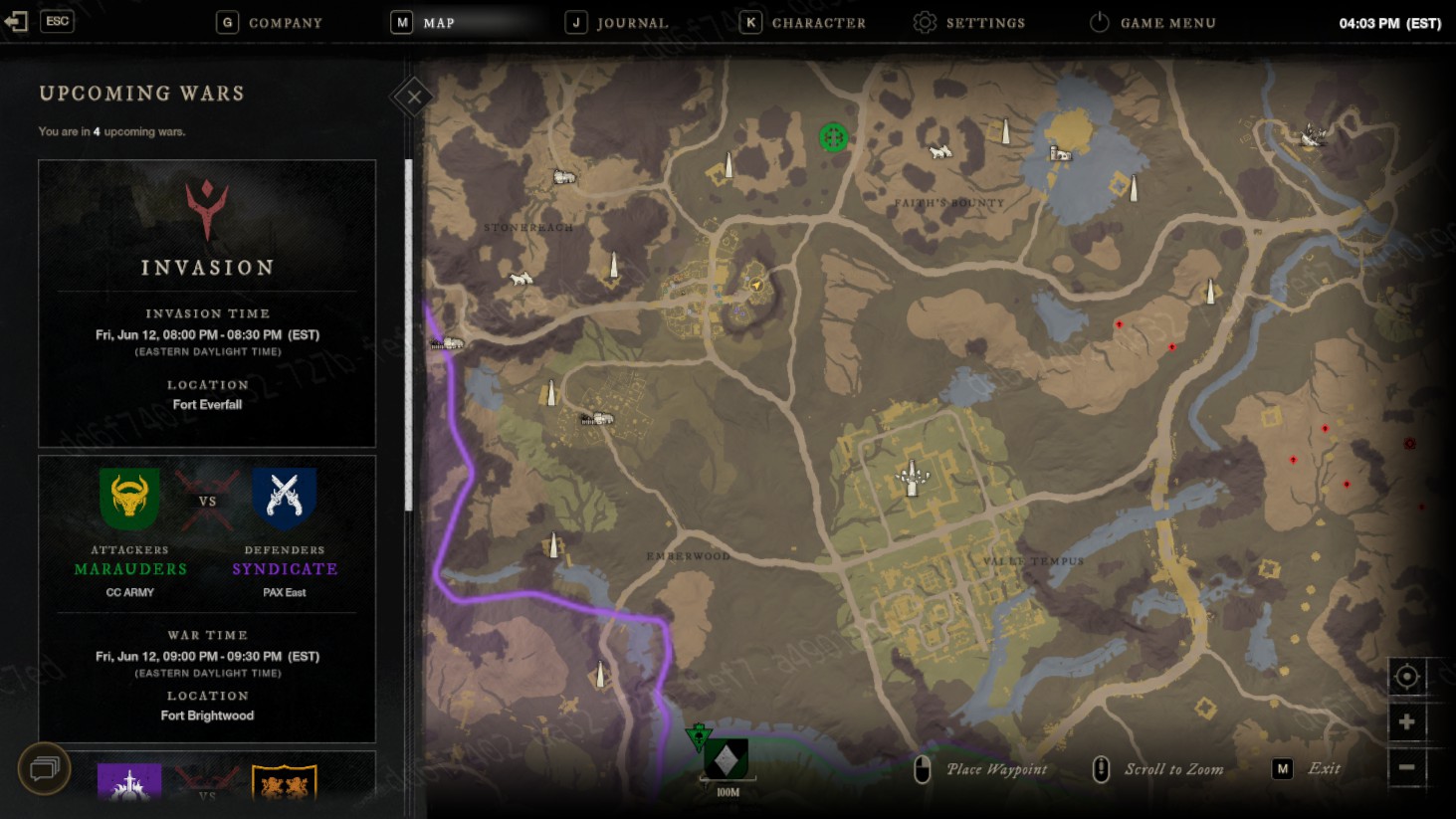
Task: Open the Journal tab
Action: 616,22
